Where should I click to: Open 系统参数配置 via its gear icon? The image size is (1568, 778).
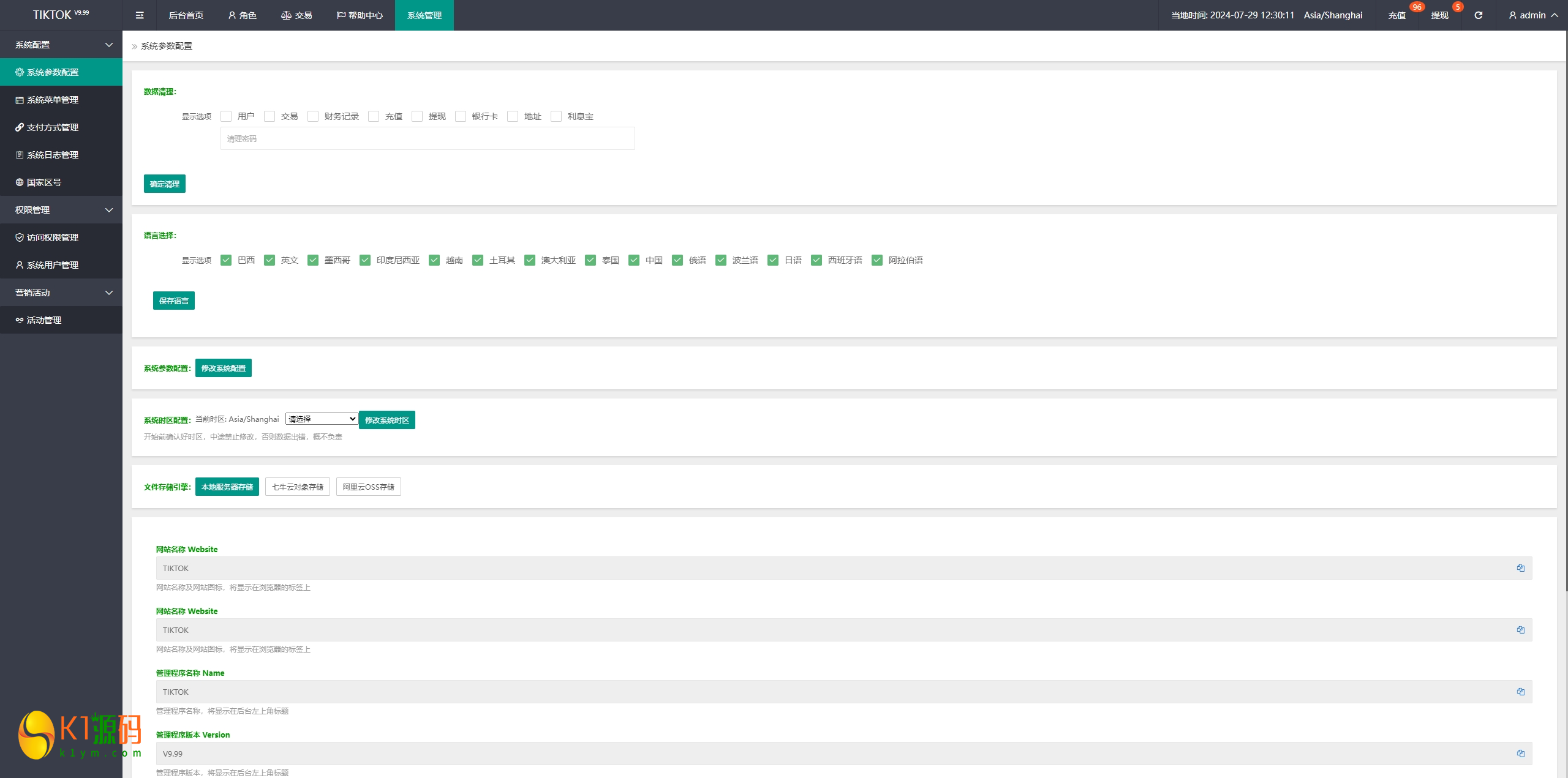click(x=20, y=72)
